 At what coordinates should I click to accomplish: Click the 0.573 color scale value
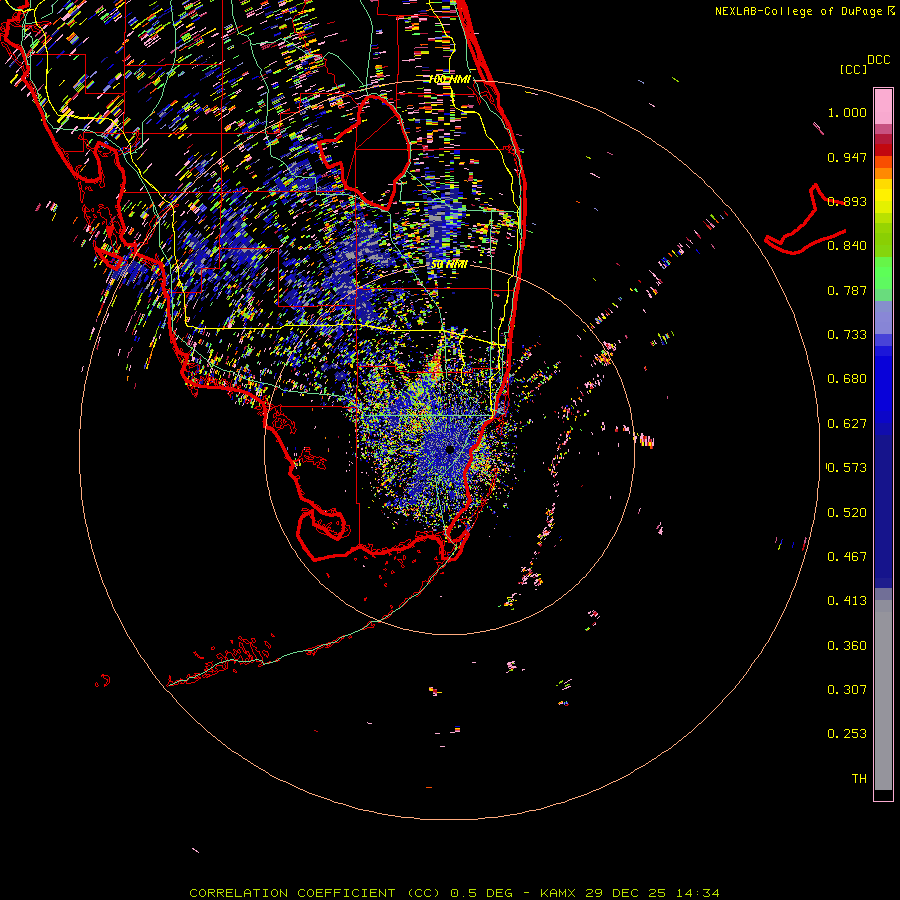click(x=847, y=468)
